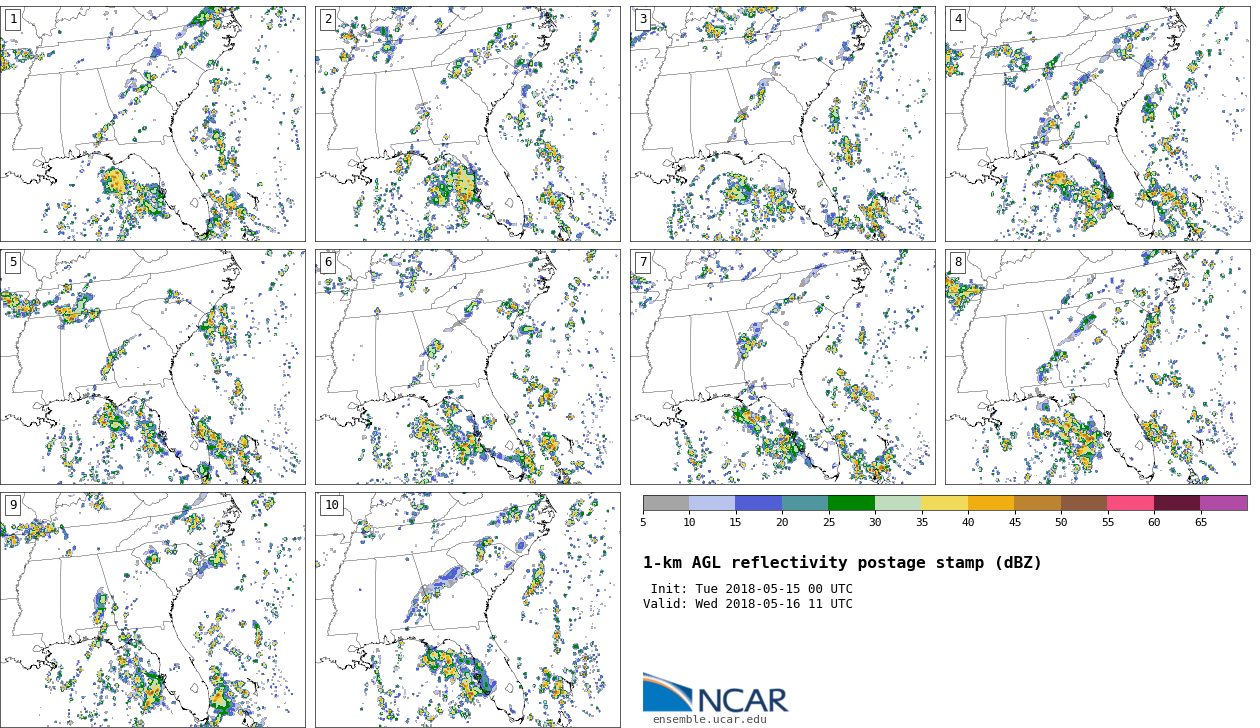Click the number 10 panel label
Screen dimensions: 1260x728
[331, 505]
